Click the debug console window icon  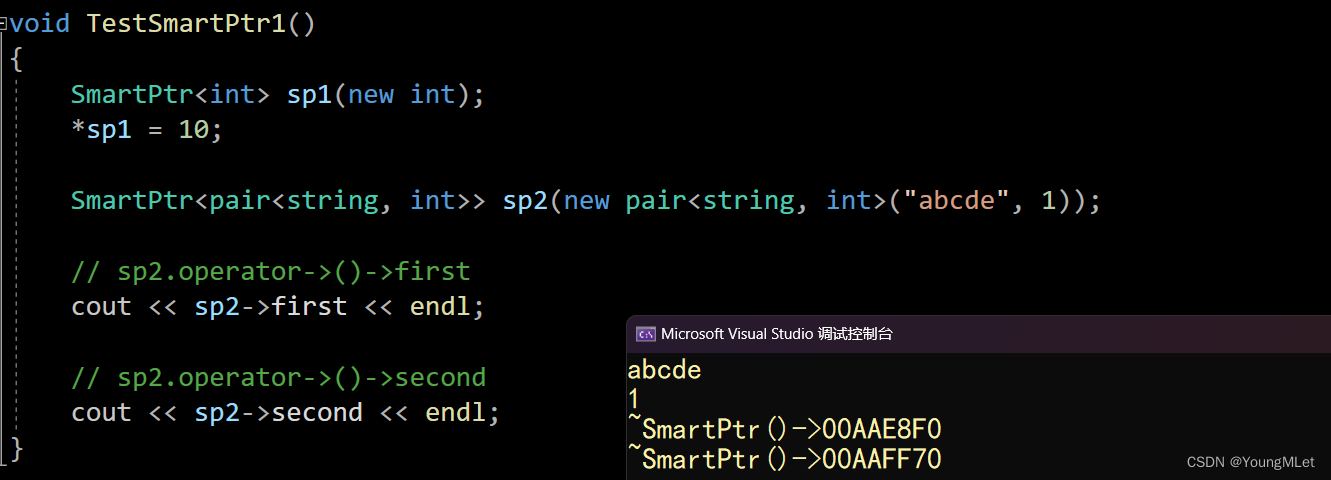click(646, 334)
